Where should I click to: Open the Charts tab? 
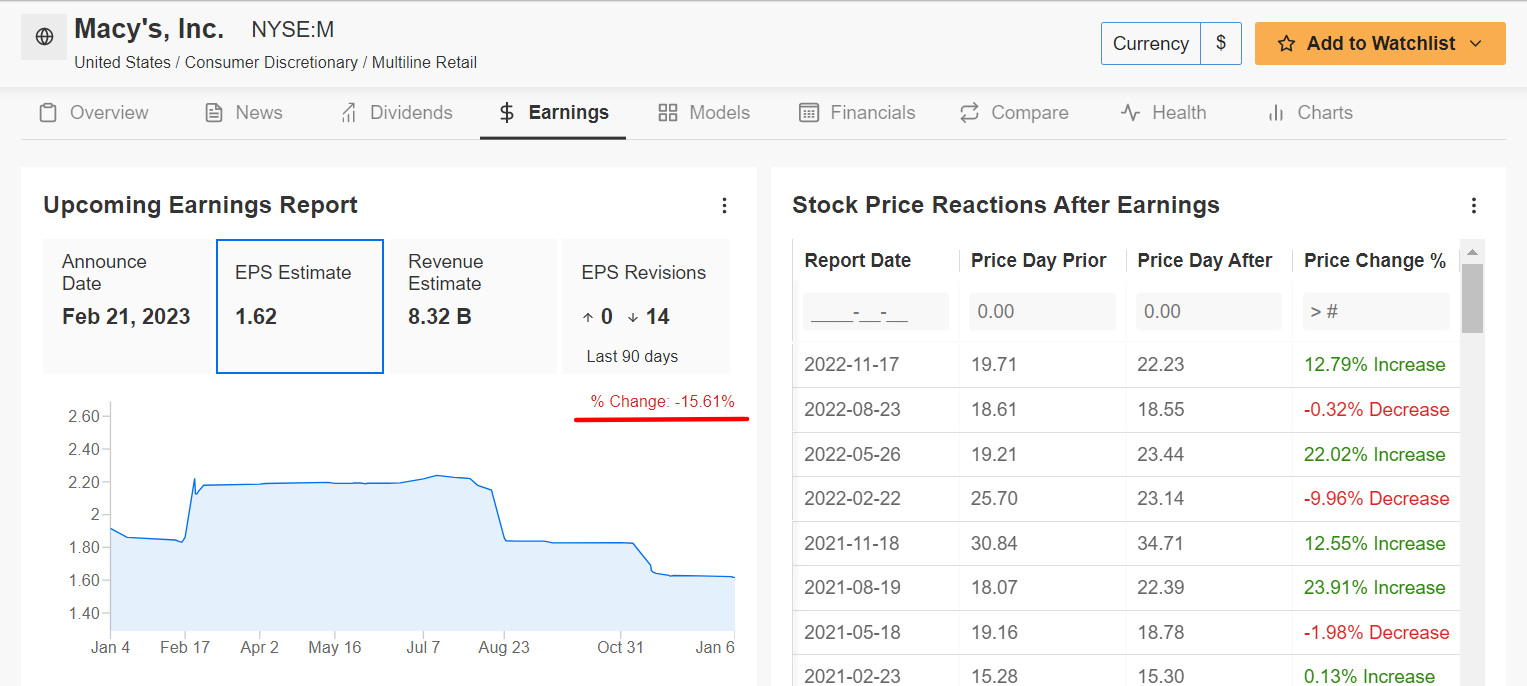[x=1310, y=113]
